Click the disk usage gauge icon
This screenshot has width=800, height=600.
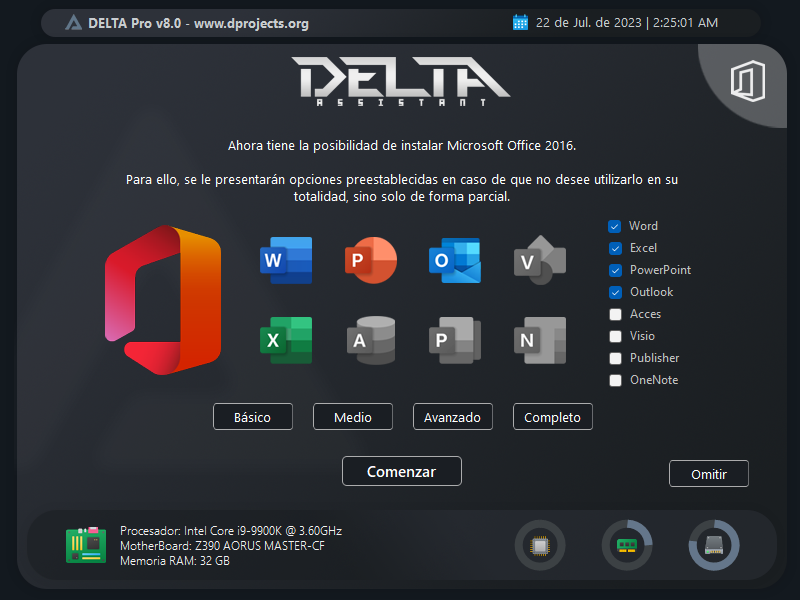(714, 546)
